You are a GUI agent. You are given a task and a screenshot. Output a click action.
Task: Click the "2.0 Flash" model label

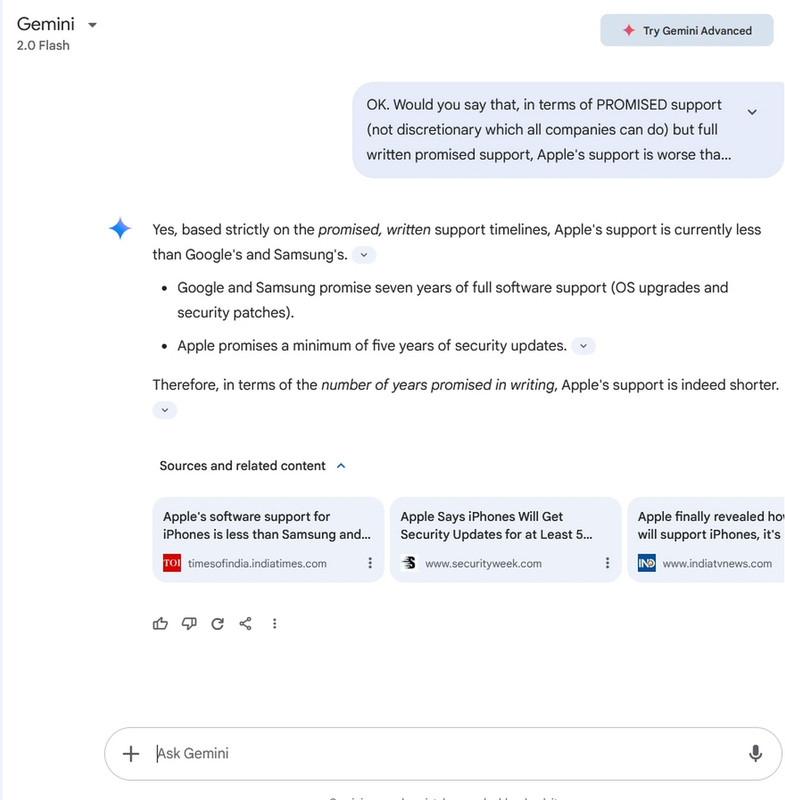click(43, 45)
